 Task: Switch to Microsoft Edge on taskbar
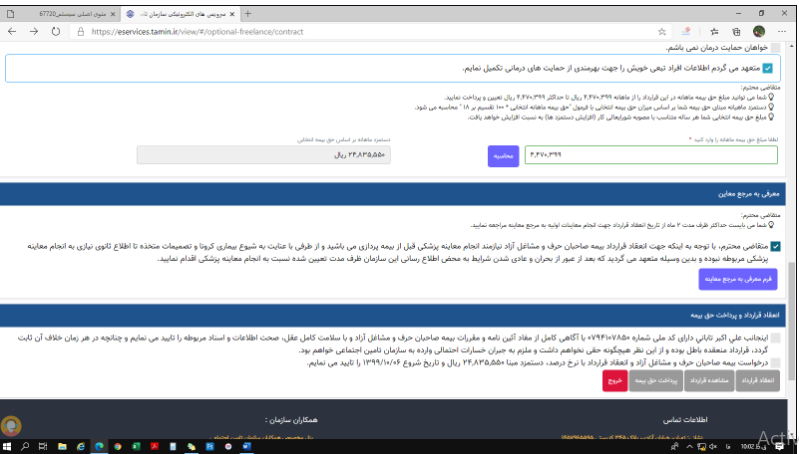[99, 446]
